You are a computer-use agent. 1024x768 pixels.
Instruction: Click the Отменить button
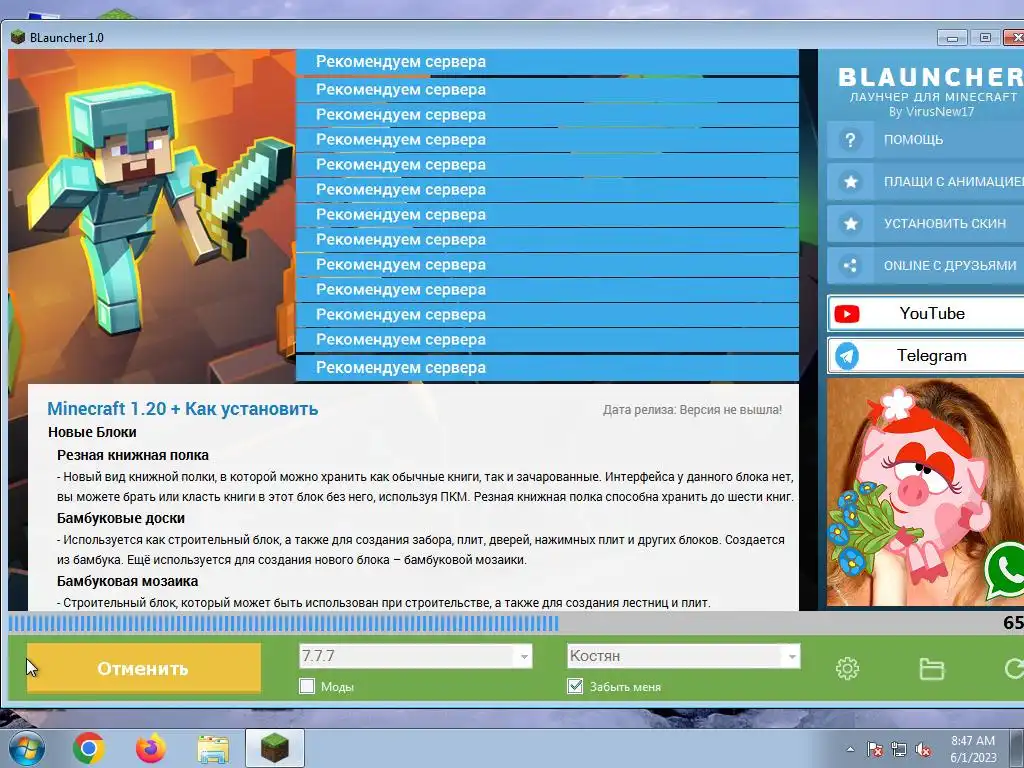click(144, 668)
